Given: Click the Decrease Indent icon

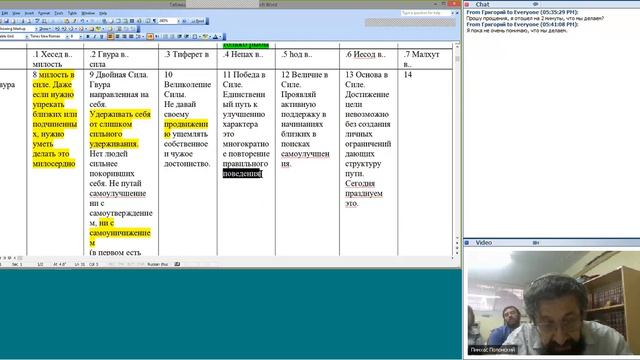Looking at the screenshot, I should point(179,36).
